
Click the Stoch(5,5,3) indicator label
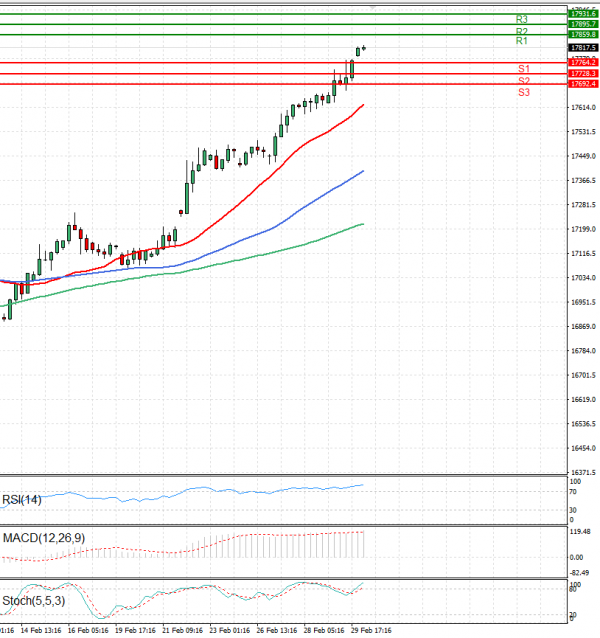pyautogui.click(x=34, y=601)
